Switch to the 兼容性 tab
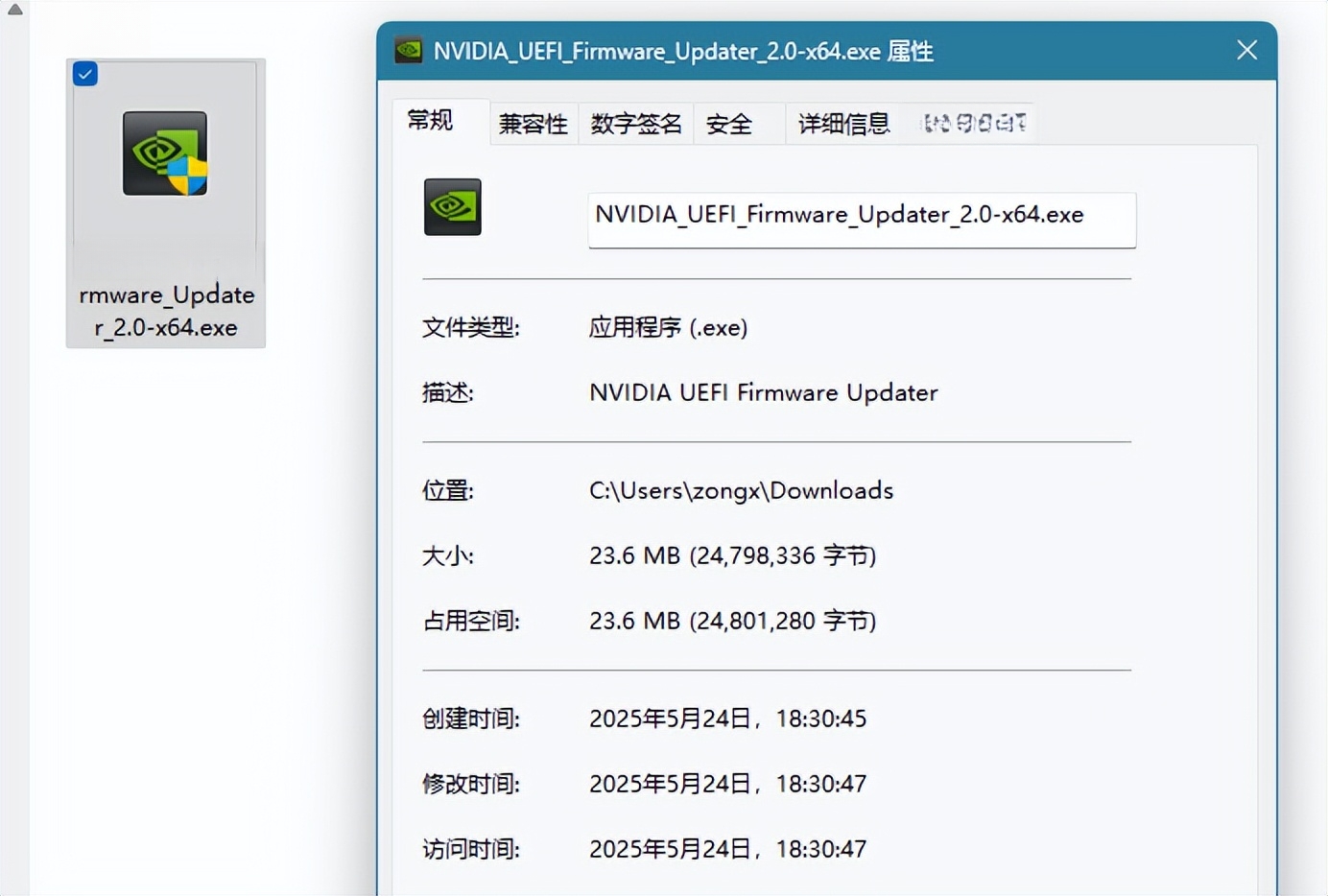 click(534, 124)
